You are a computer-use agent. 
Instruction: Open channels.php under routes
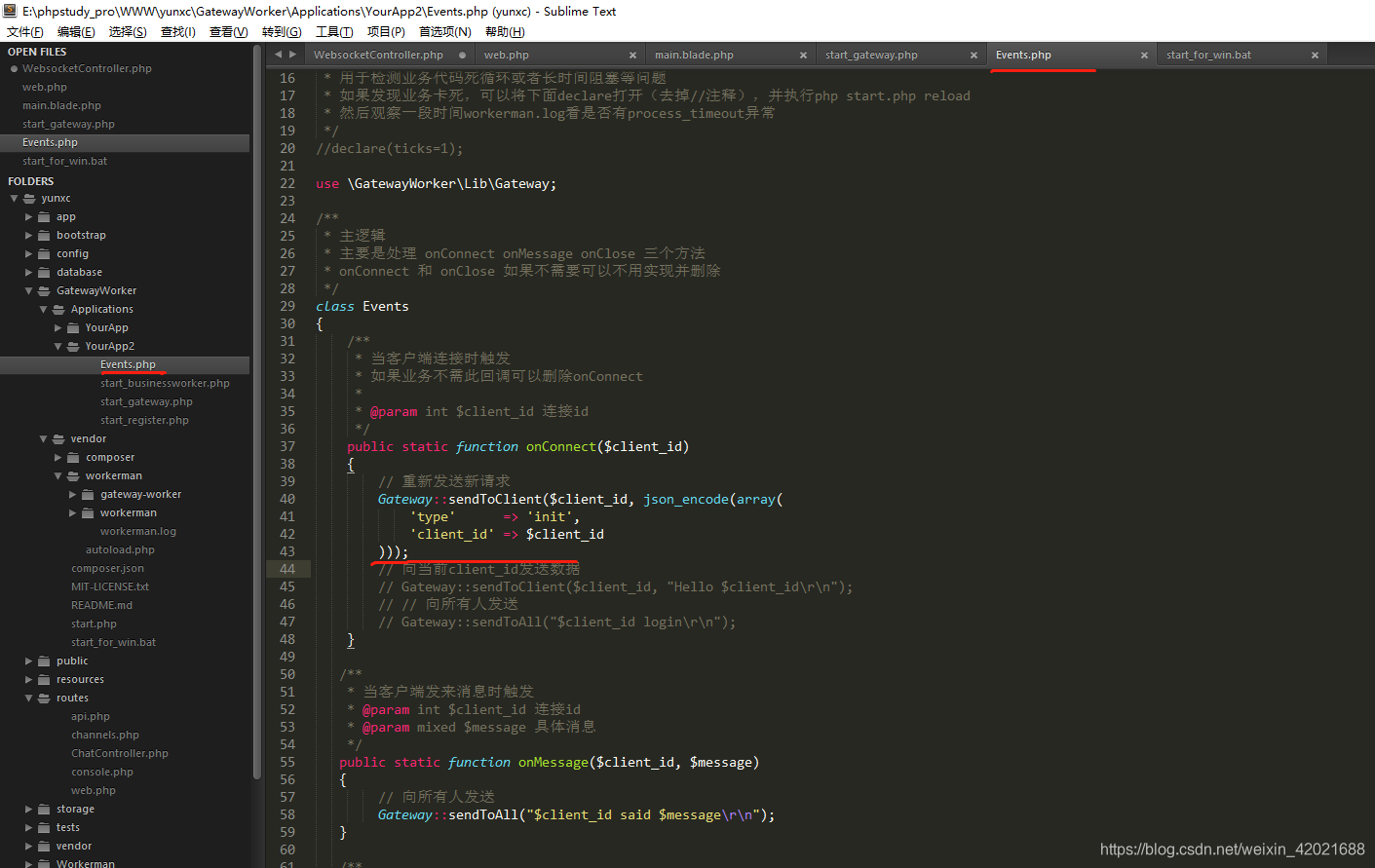click(x=105, y=735)
